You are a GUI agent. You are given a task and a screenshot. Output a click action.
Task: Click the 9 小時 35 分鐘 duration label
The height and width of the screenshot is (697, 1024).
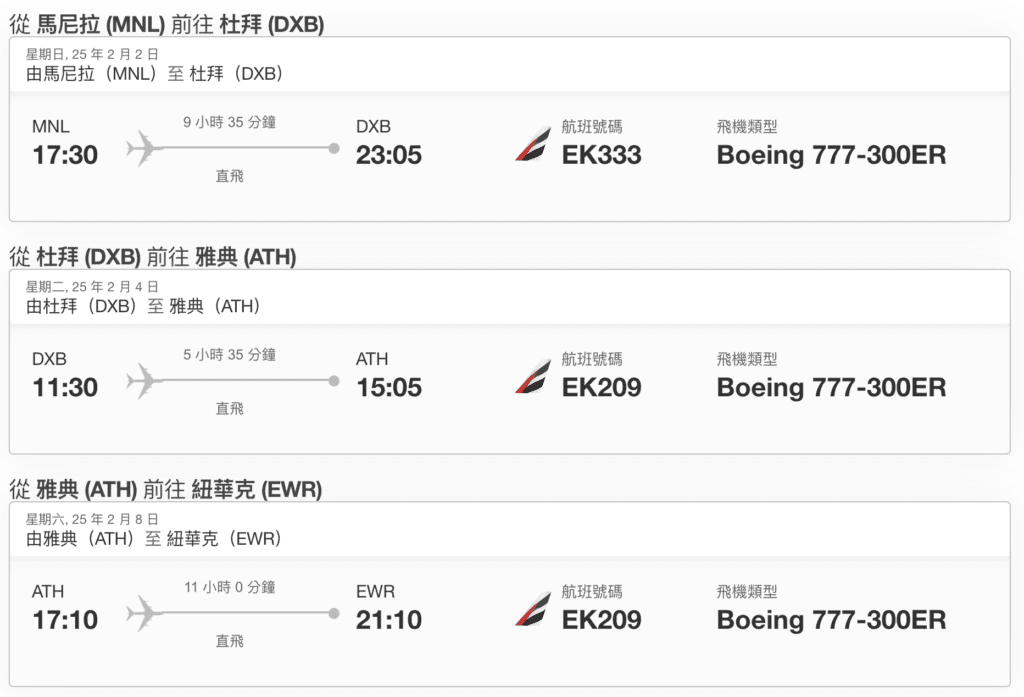pyautogui.click(x=229, y=122)
